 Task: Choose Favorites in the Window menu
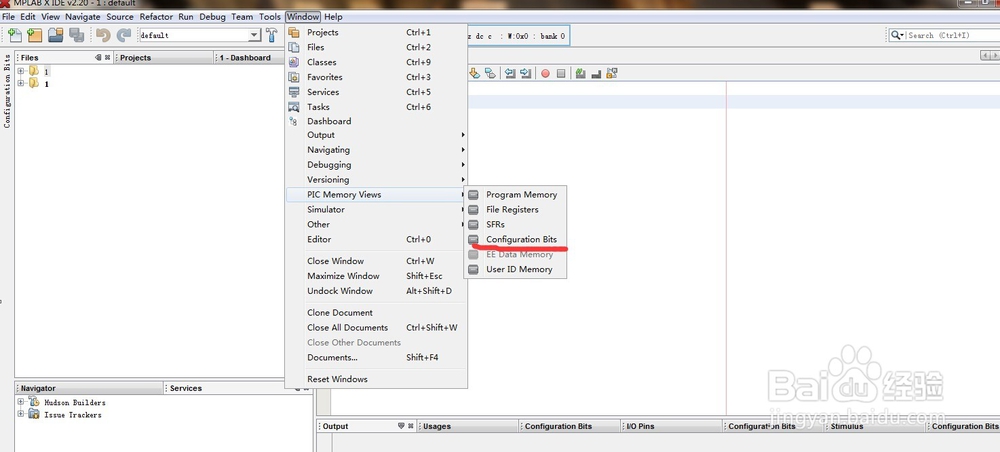[376, 77]
